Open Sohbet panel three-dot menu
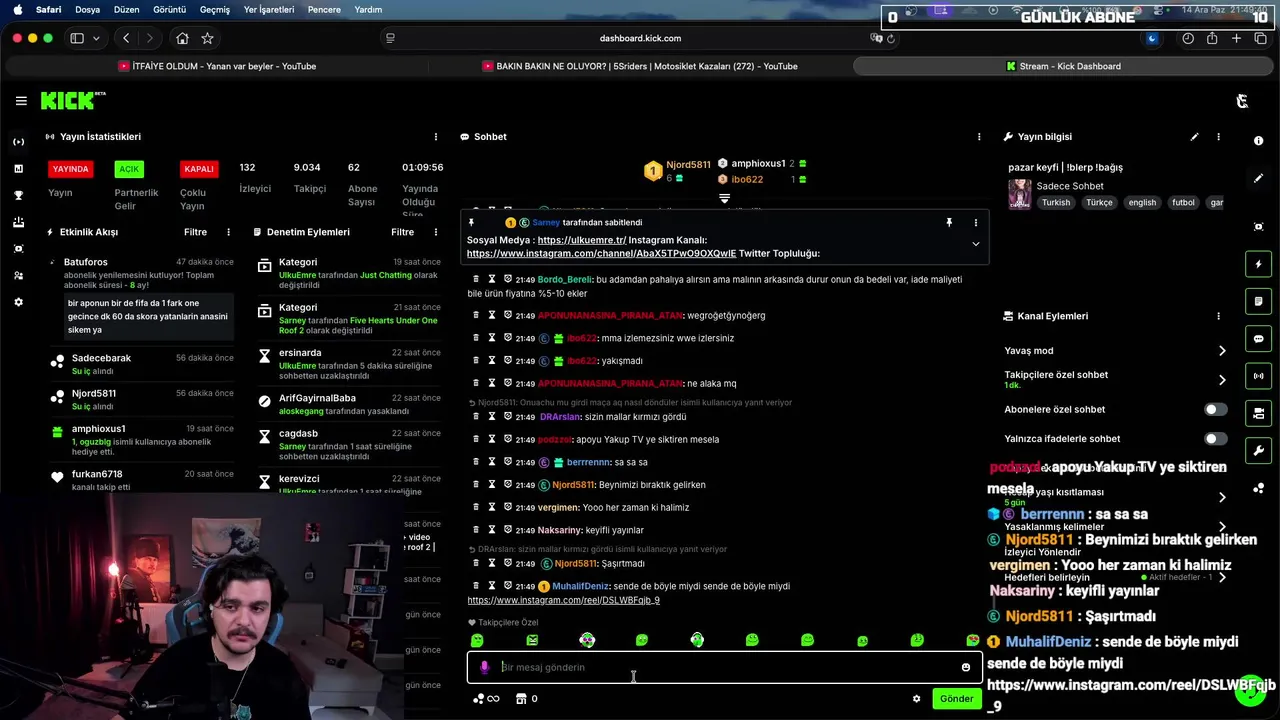The width and height of the screenshot is (1280, 720). coord(978,137)
